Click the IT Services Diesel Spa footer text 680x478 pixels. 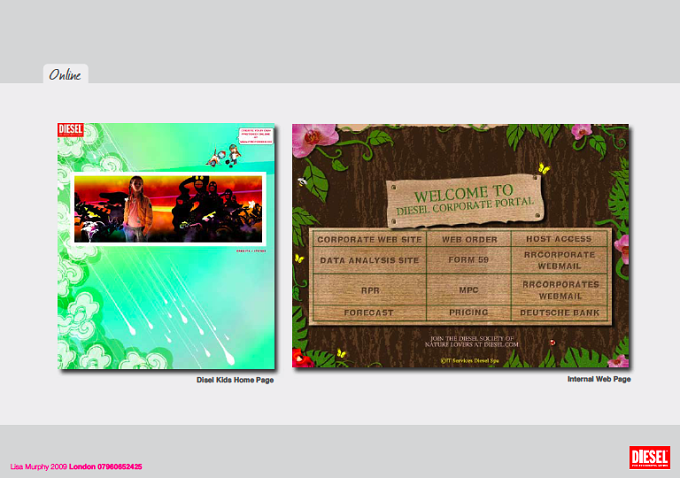click(470, 360)
